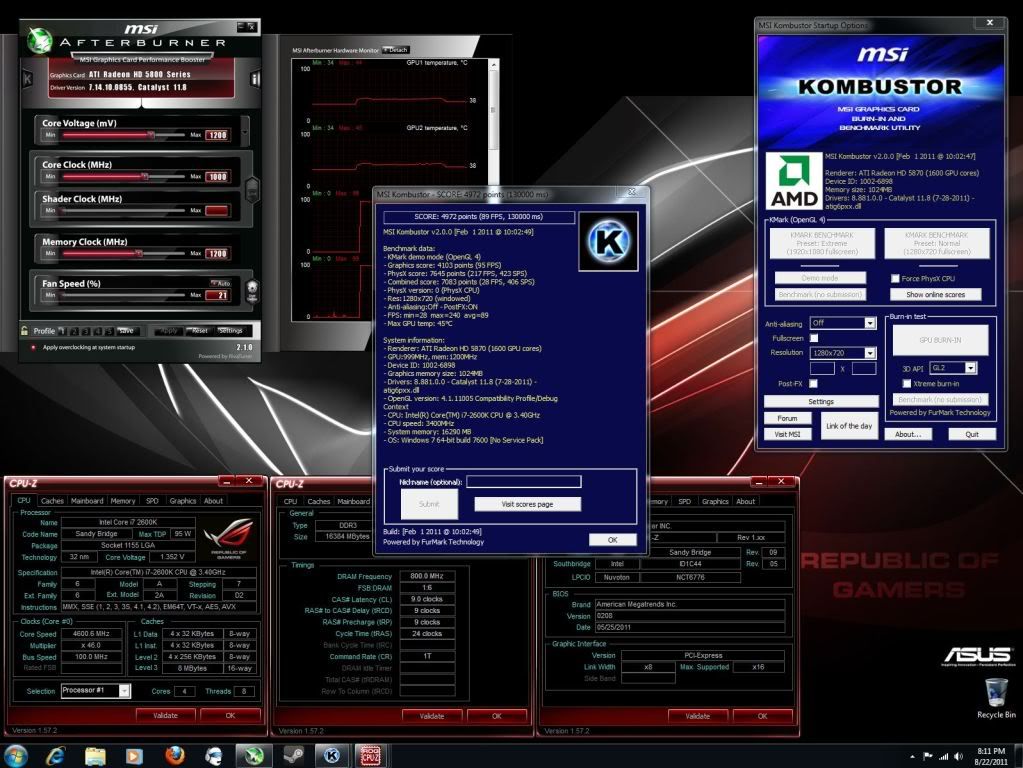This screenshot has width=1023, height=768.
Task: Click the ROG logo in CPU-Z
Action: point(228,539)
